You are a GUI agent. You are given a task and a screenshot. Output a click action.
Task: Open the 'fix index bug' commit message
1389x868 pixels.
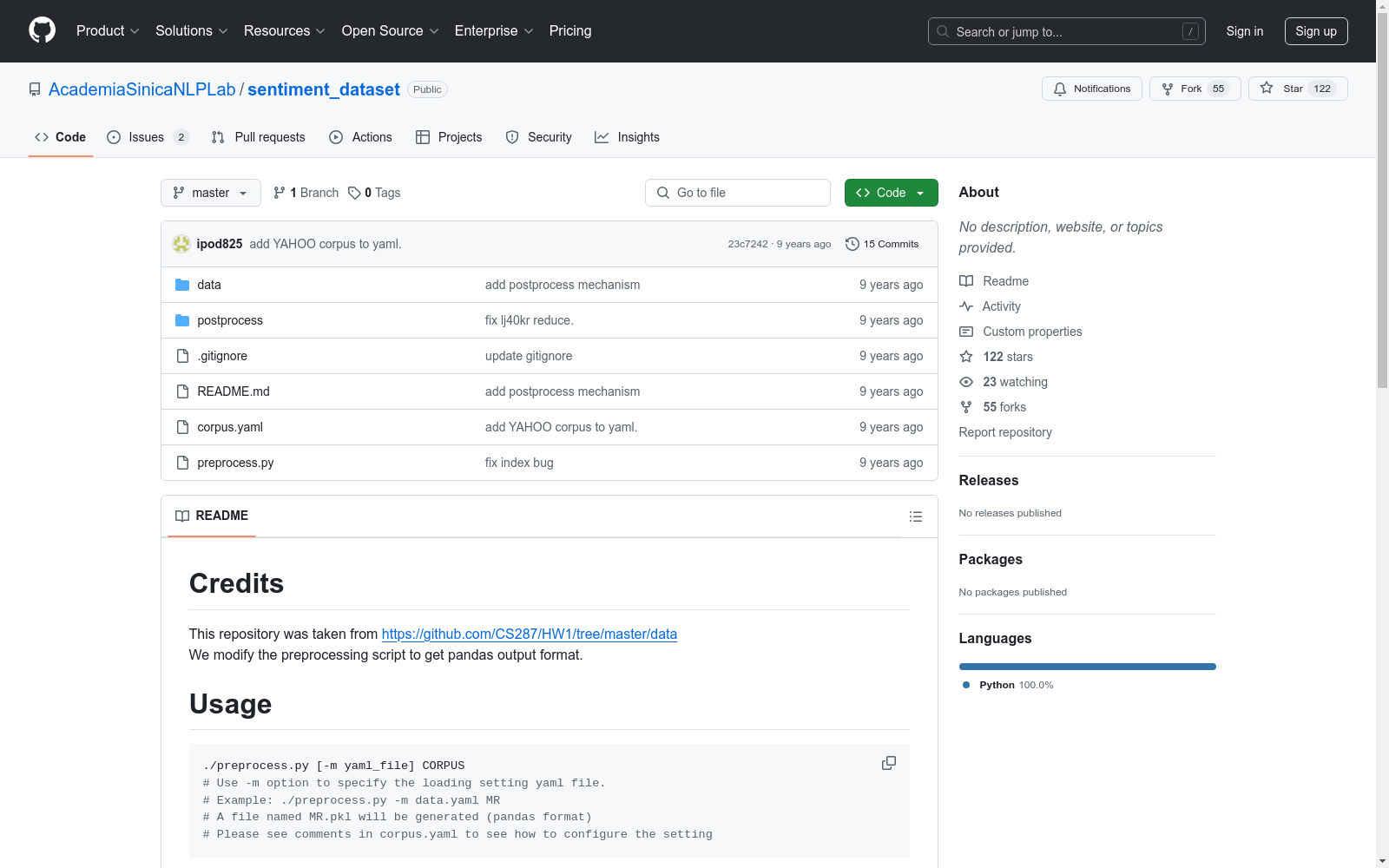click(x=519, y=463)
